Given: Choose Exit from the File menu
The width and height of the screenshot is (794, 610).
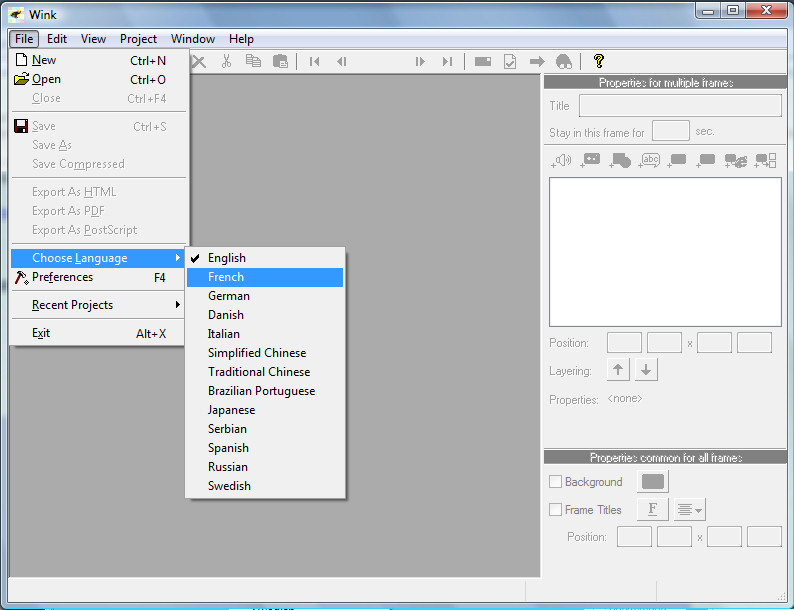Looking at the screenshot, I should (97, 333).
